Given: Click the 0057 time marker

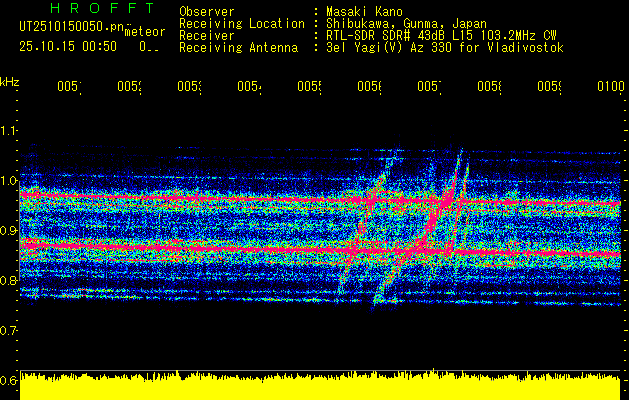Looking at the screenshot, I should point(430,86).
